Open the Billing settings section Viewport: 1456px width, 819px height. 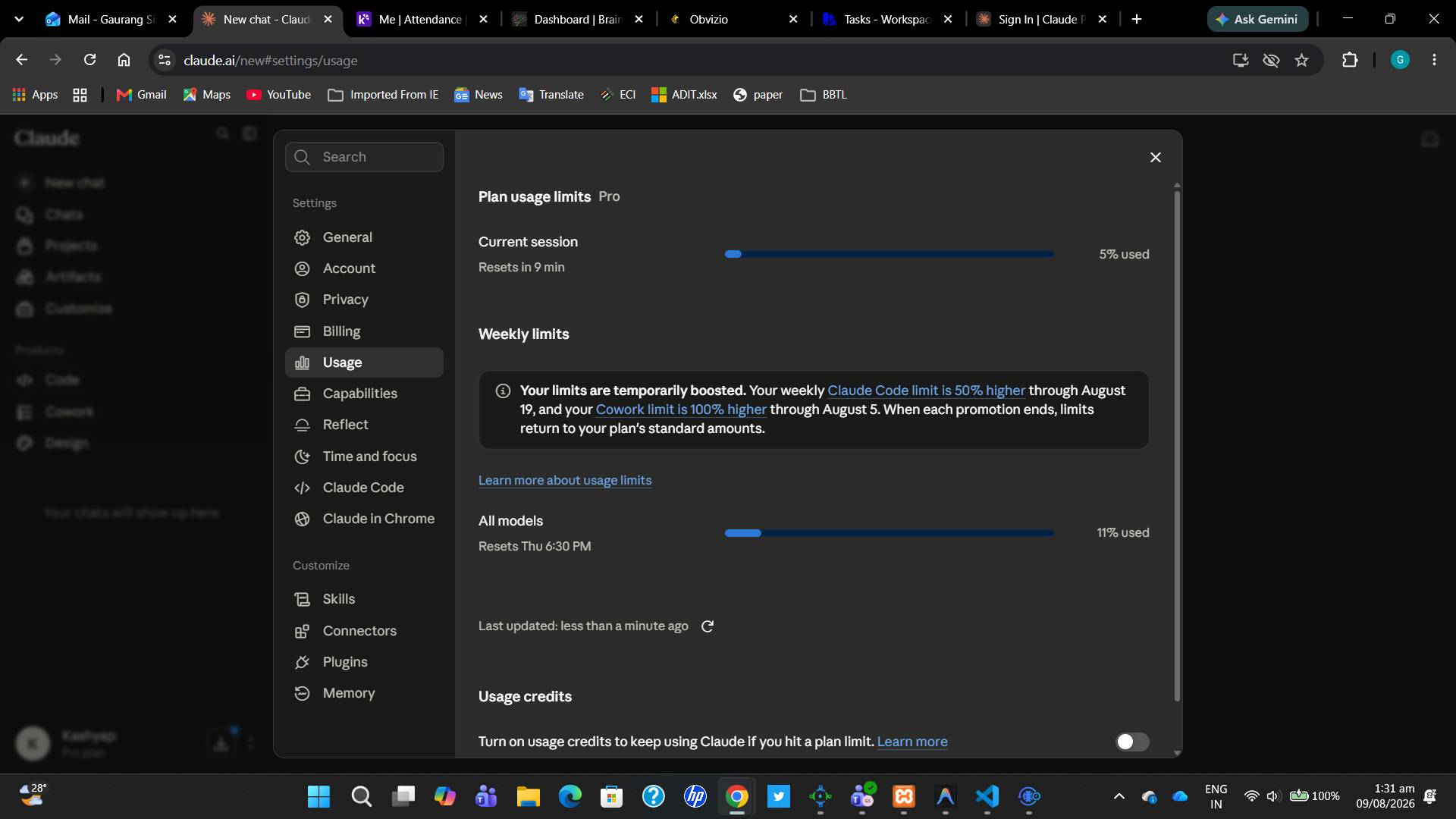pos(364,331)
